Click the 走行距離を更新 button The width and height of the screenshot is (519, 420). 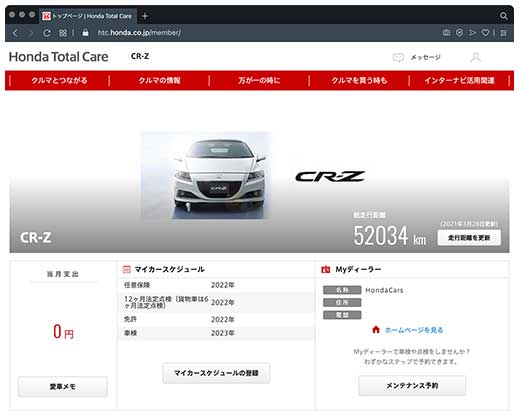pos(469,238)
